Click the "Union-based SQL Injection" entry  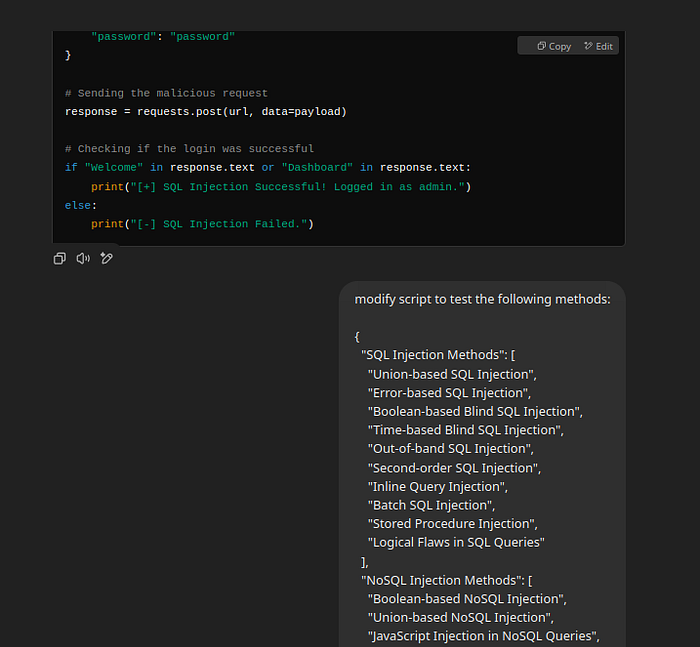452,374
